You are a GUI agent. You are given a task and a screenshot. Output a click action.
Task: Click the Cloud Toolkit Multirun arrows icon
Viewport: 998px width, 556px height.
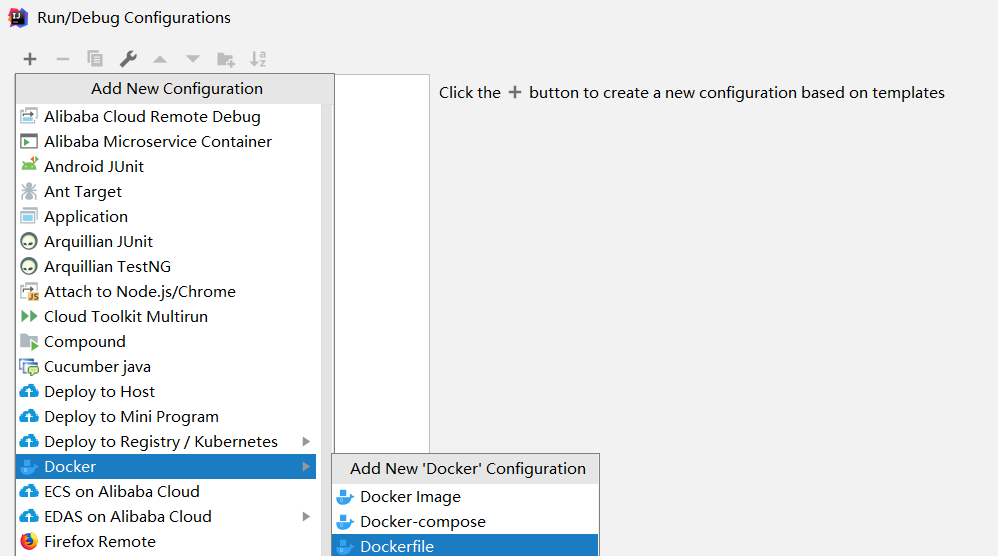tap(29, 316)
